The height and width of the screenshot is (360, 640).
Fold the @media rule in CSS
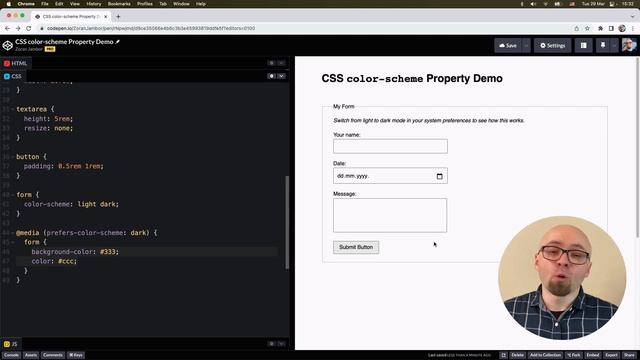(13, 233)
